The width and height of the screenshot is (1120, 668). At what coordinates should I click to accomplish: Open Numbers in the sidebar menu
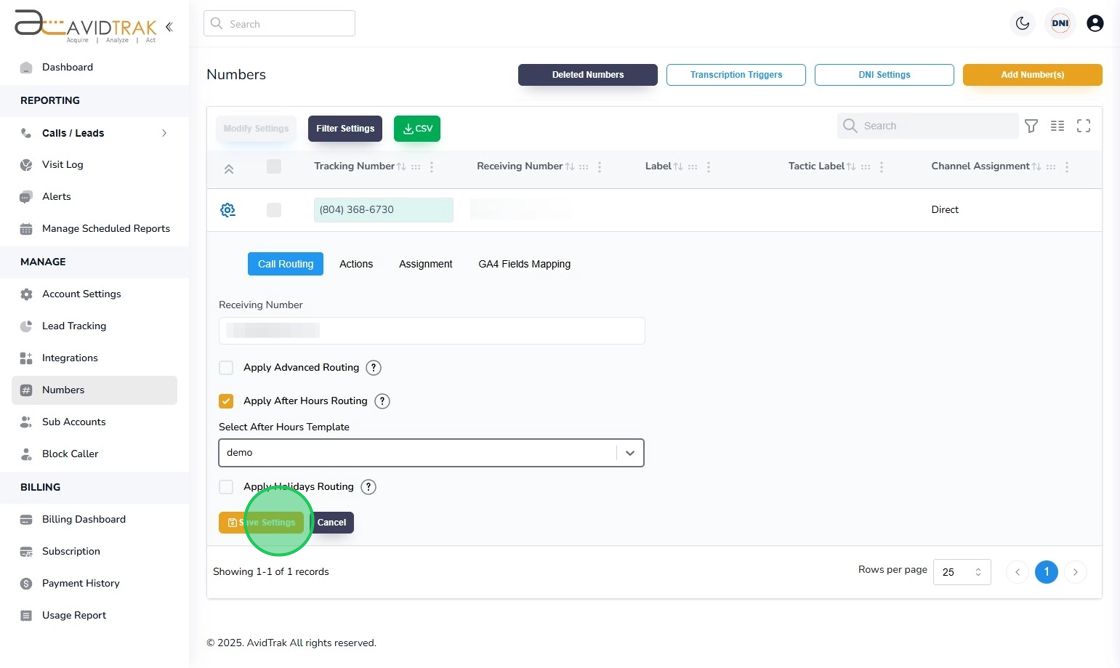(x=94, y=390)
